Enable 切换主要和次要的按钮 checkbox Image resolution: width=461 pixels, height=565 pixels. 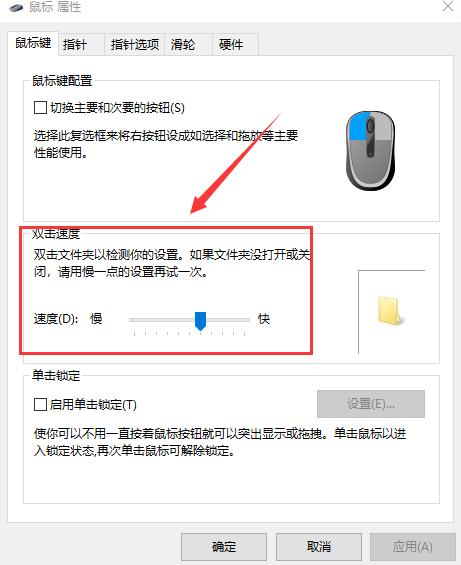point(40,107)
